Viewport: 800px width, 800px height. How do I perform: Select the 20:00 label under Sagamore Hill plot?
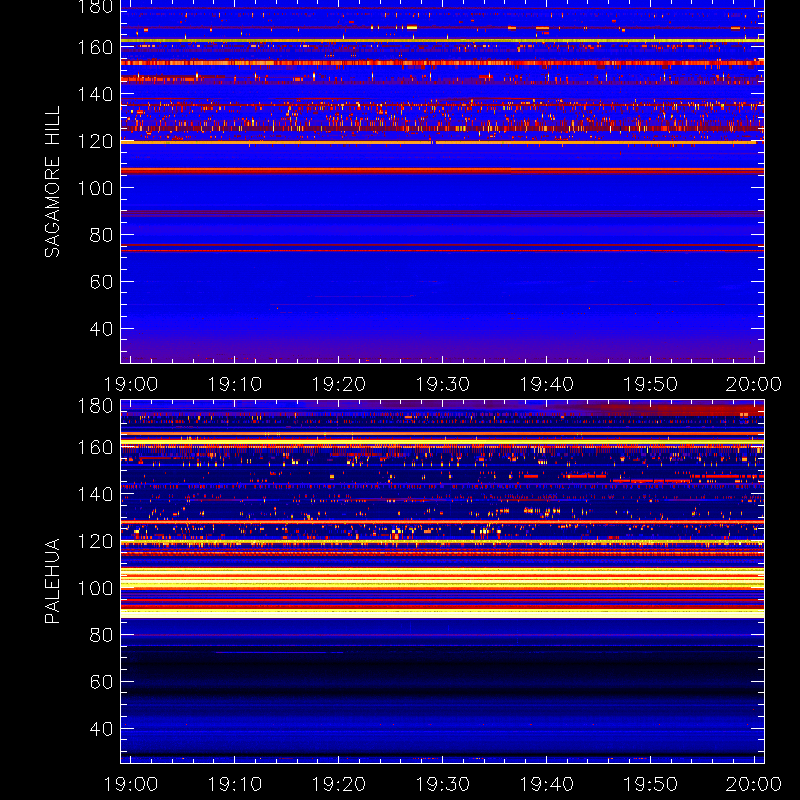click(x=754, y=384)
